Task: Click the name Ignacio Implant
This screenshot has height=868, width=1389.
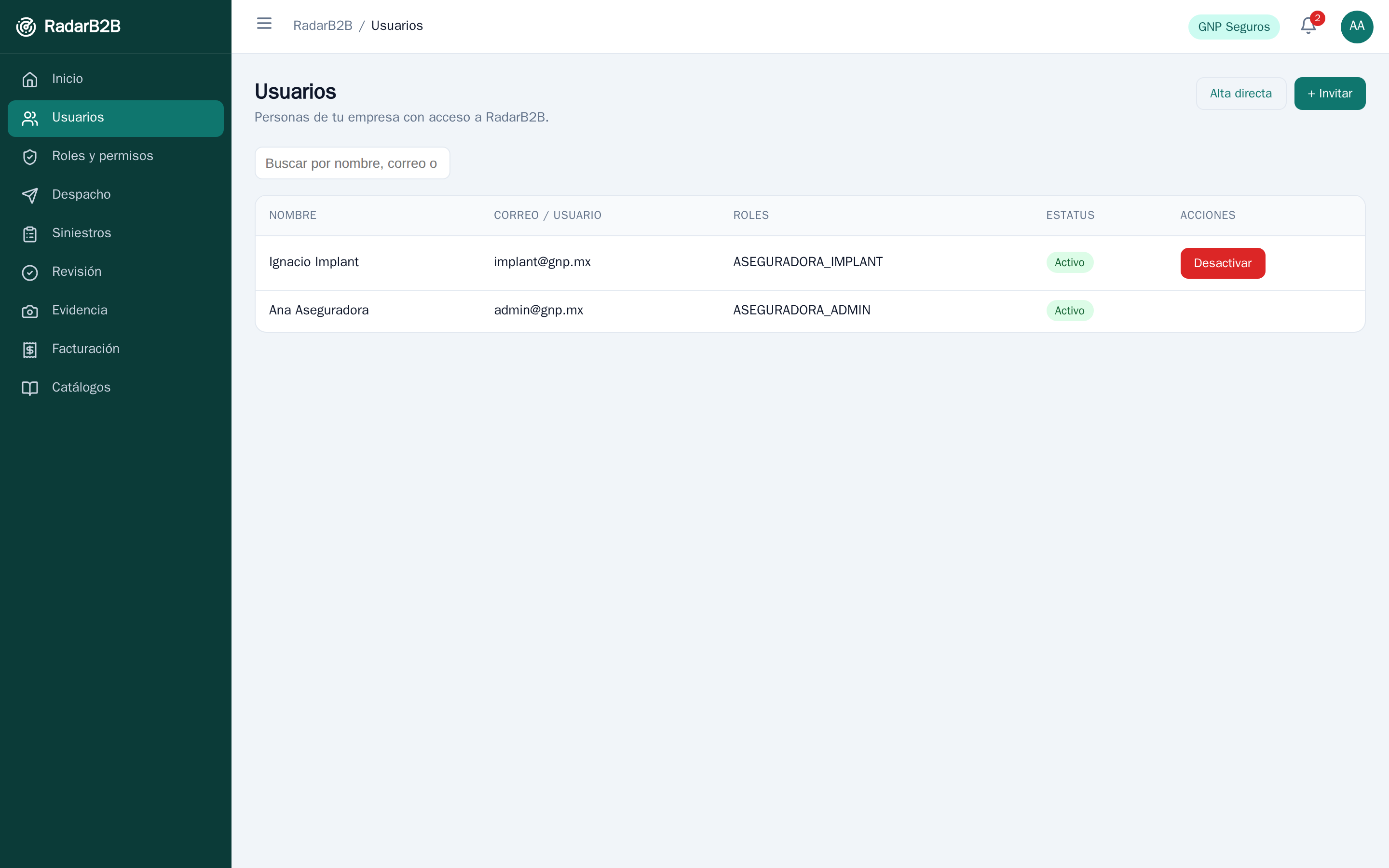Action: (x=314, y=262)
